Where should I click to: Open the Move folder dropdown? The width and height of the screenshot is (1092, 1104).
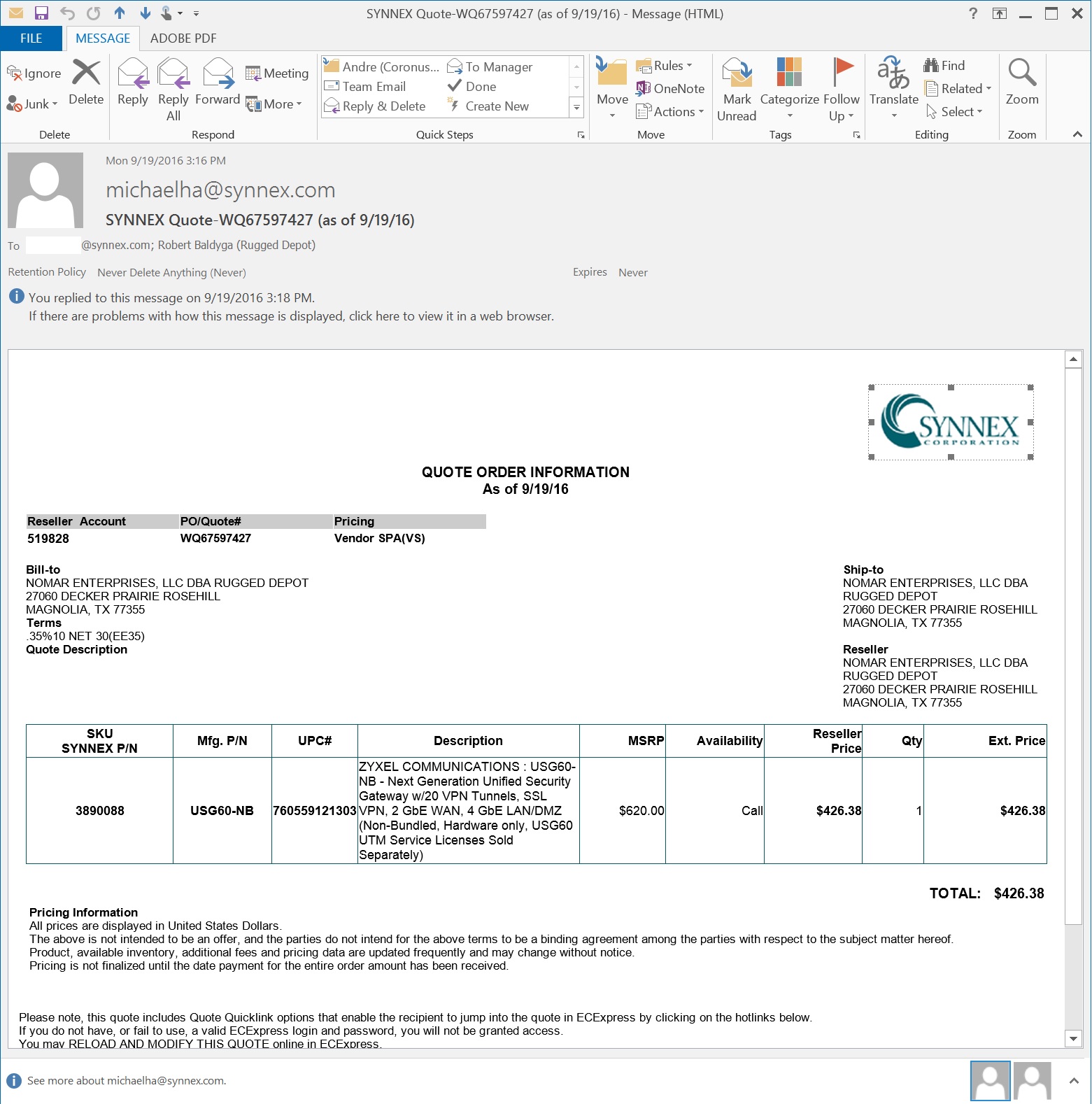pos(612,90)
